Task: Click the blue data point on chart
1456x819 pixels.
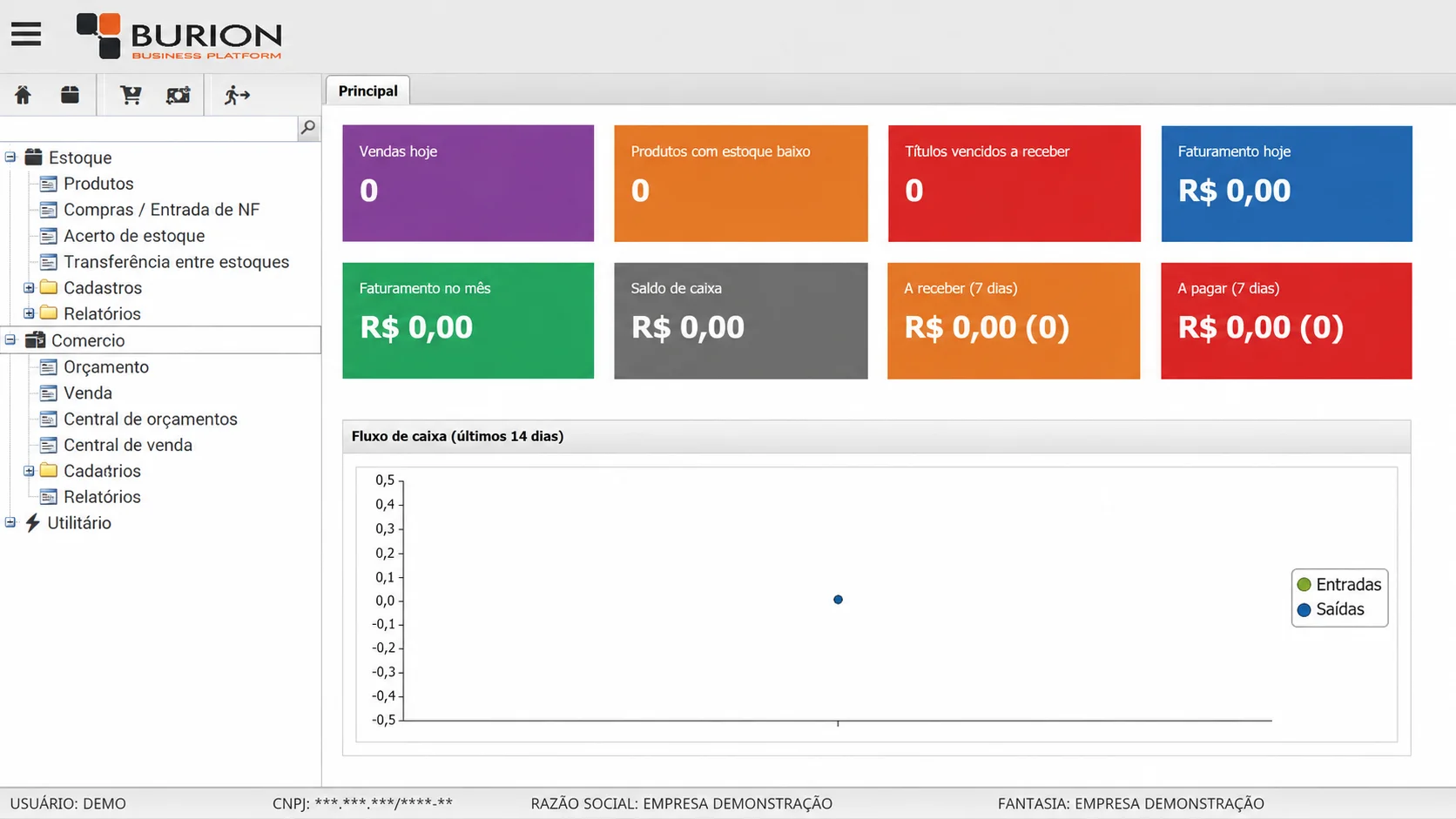Action: 838,599
